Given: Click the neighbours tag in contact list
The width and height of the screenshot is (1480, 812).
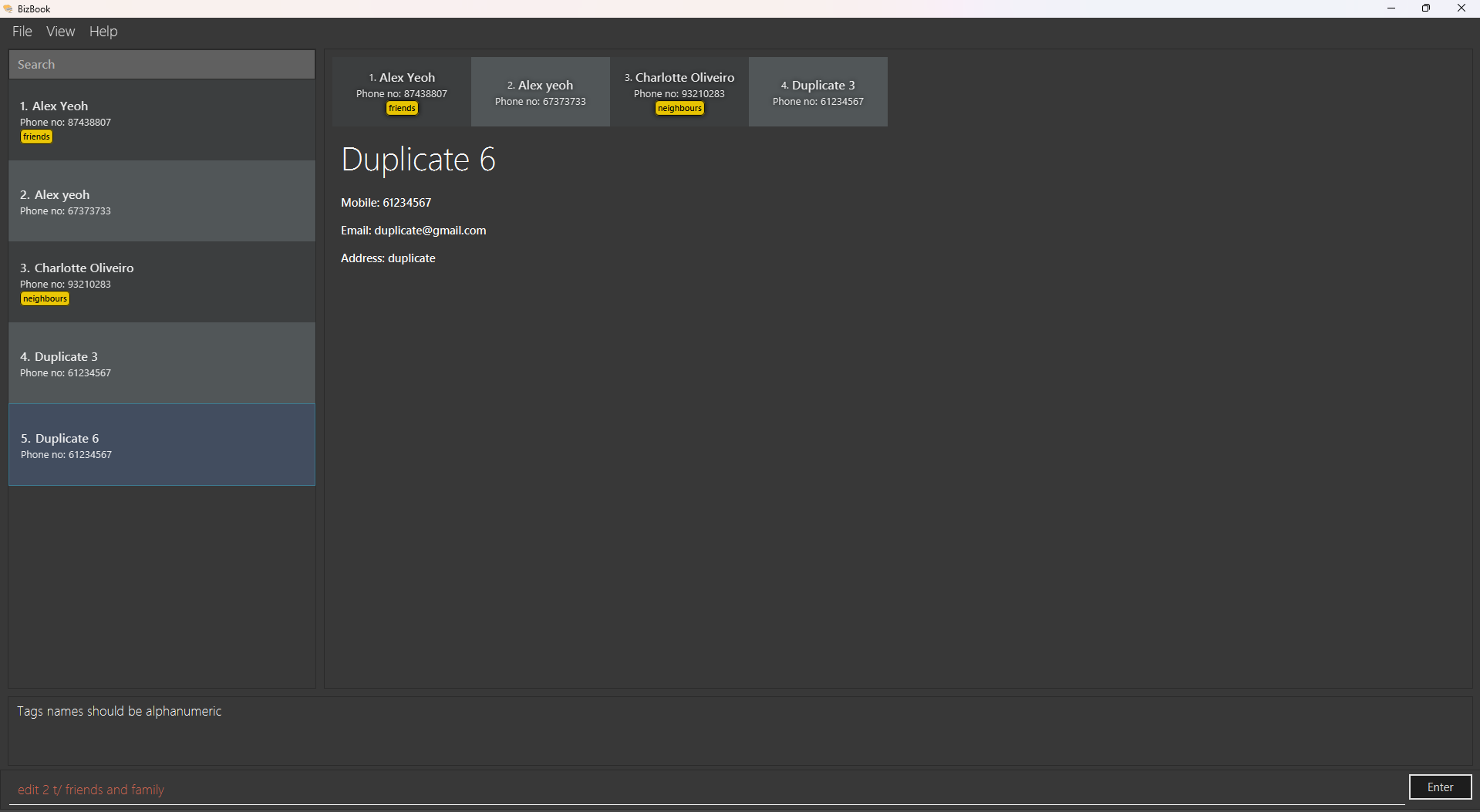Looking at the screenshot, I should pyautogui.click(x=45, y=299).
